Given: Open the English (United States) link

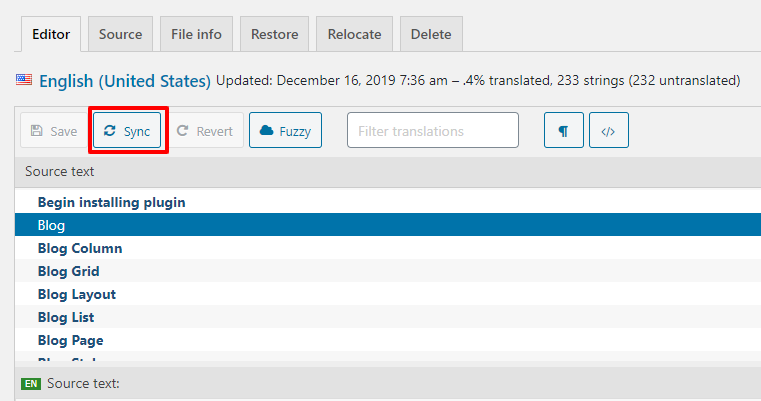Looking at the screenshot, I should pos(125,81).
